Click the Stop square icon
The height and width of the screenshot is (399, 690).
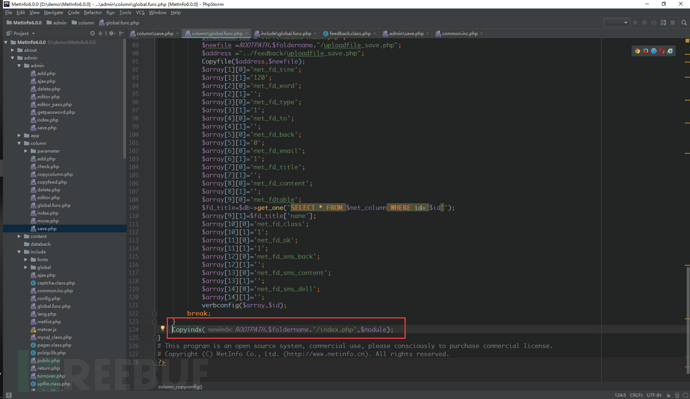point(672,22)
